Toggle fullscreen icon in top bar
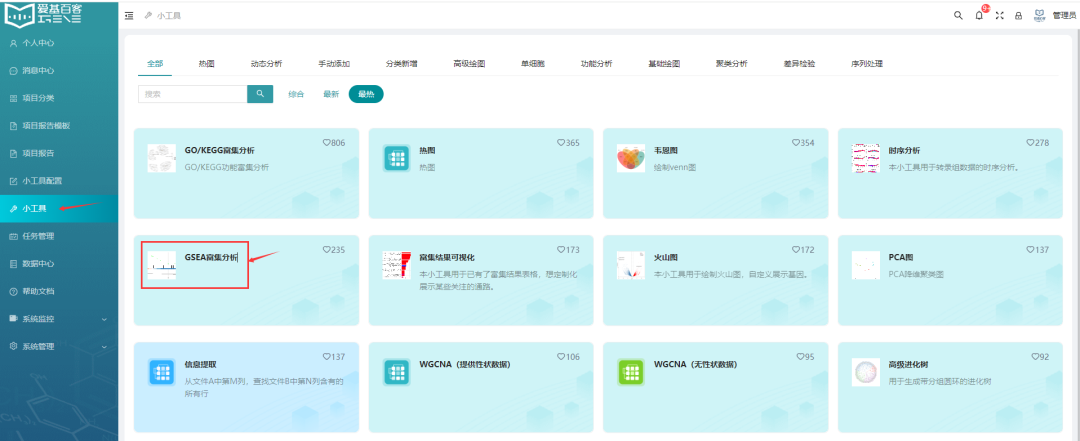Image resolution: width=1080 pixels, height=441 pixels. click(x=999, y=15)
